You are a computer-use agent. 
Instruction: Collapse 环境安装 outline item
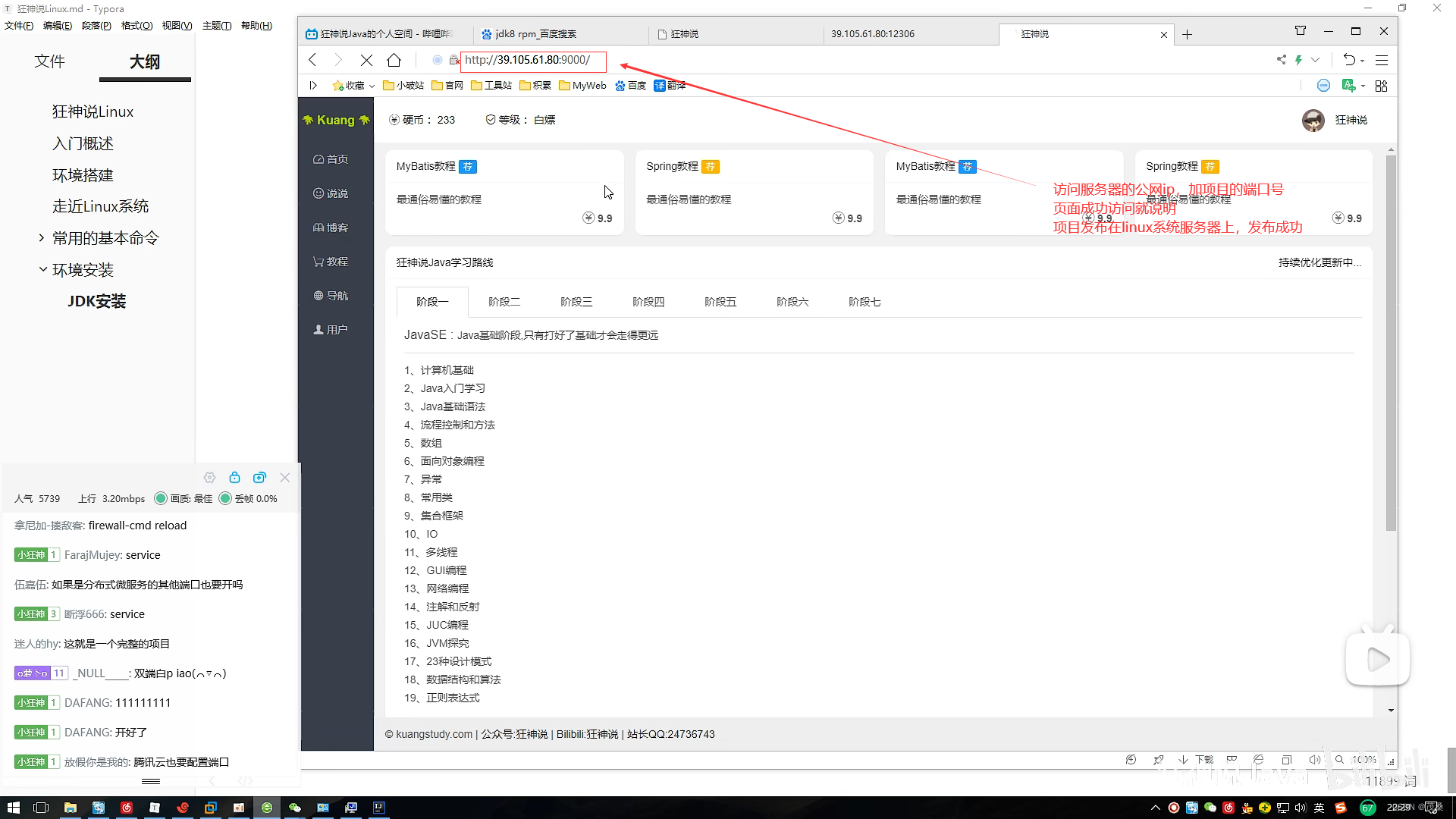[42, 269]
